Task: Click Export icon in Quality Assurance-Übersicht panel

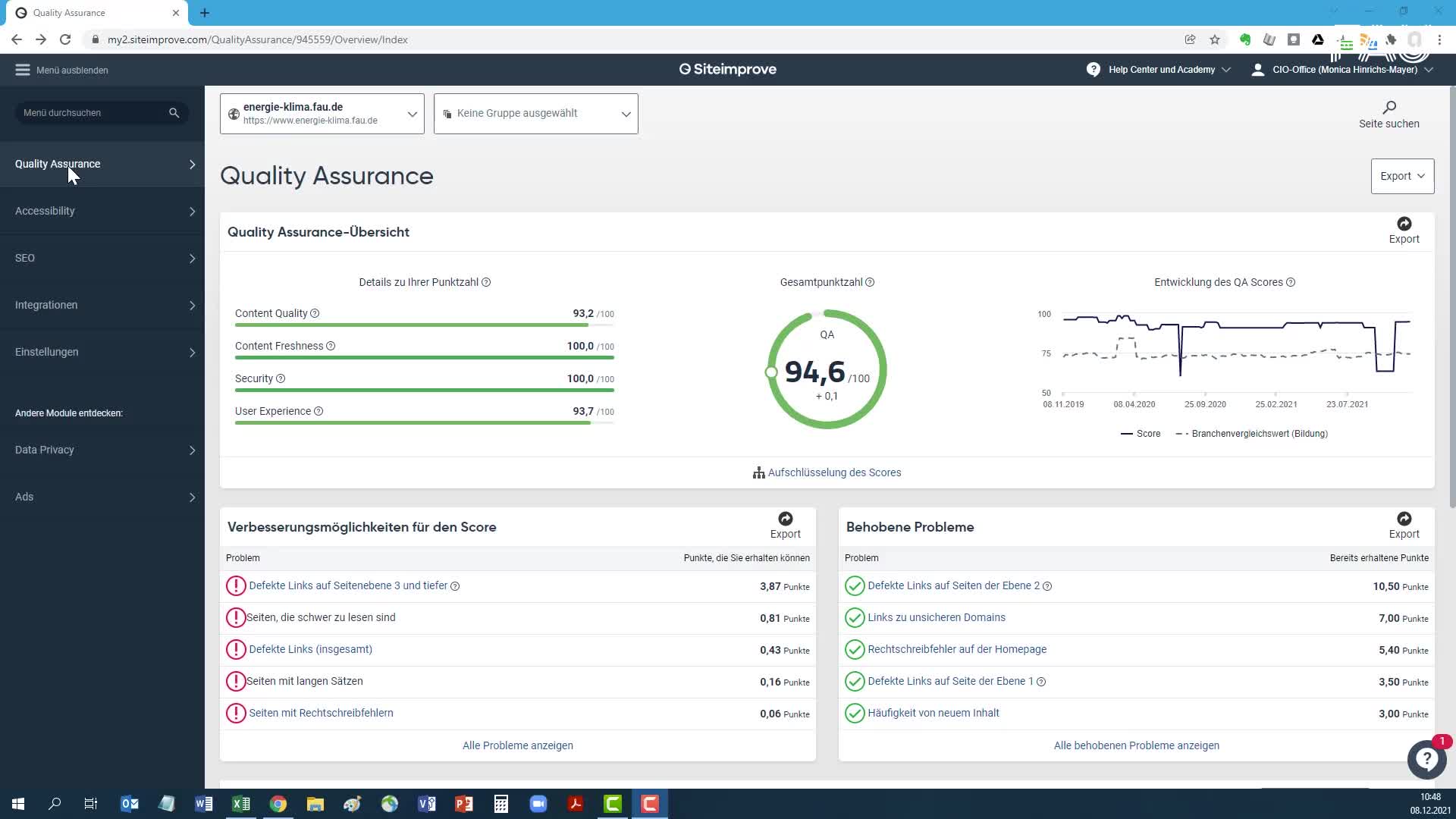Action: 1404,224
